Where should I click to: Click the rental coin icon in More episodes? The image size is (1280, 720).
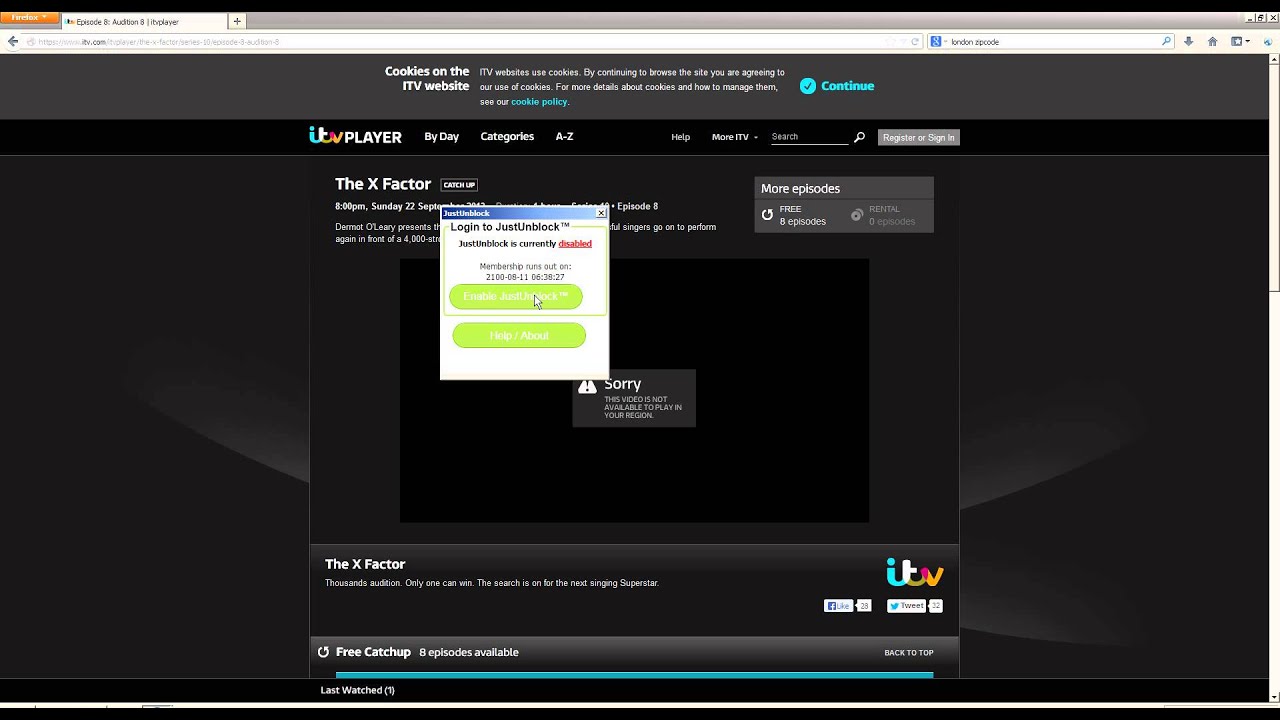point(857,215)
